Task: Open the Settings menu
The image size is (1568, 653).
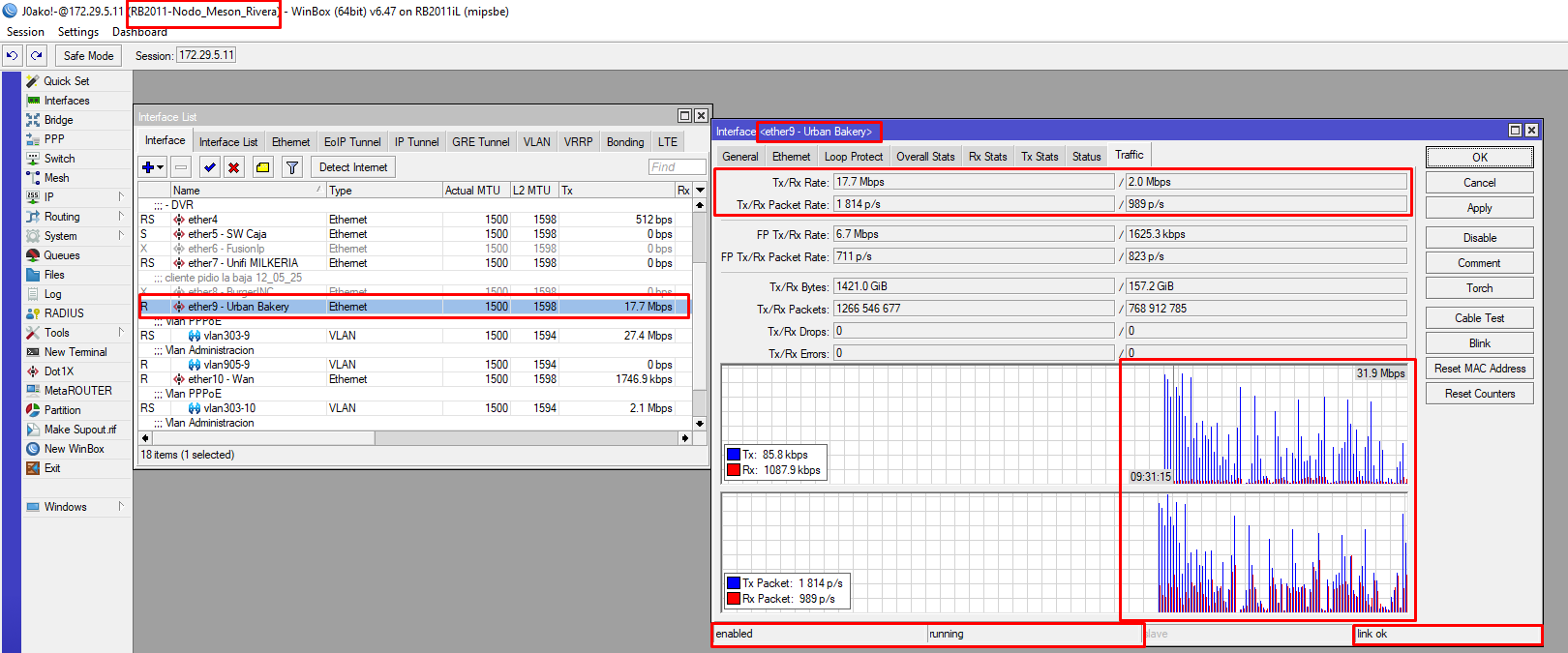Action: tap(77, 32)
